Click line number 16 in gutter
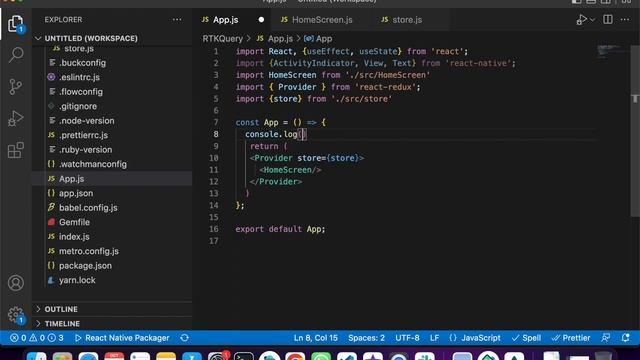 214,229
